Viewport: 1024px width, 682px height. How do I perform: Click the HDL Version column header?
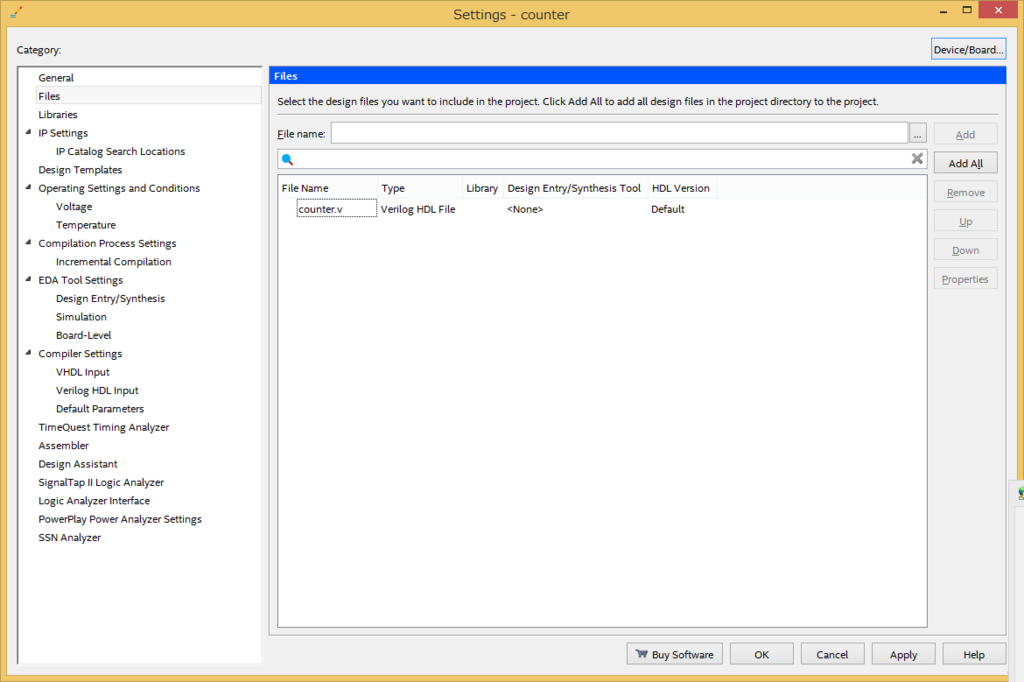[x=682, y=188]
